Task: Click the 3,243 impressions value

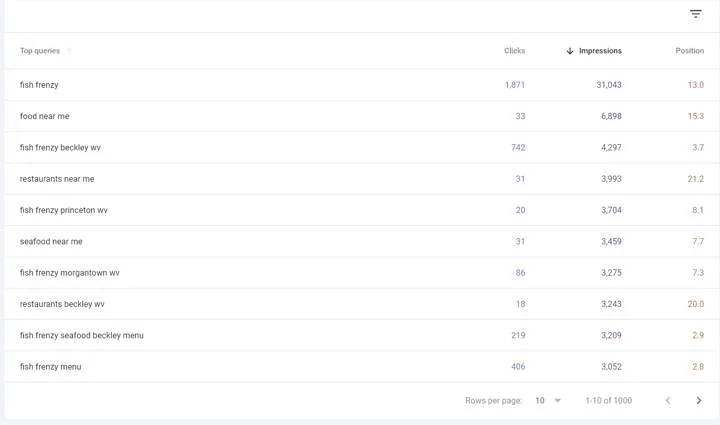Action: point(611,304)
